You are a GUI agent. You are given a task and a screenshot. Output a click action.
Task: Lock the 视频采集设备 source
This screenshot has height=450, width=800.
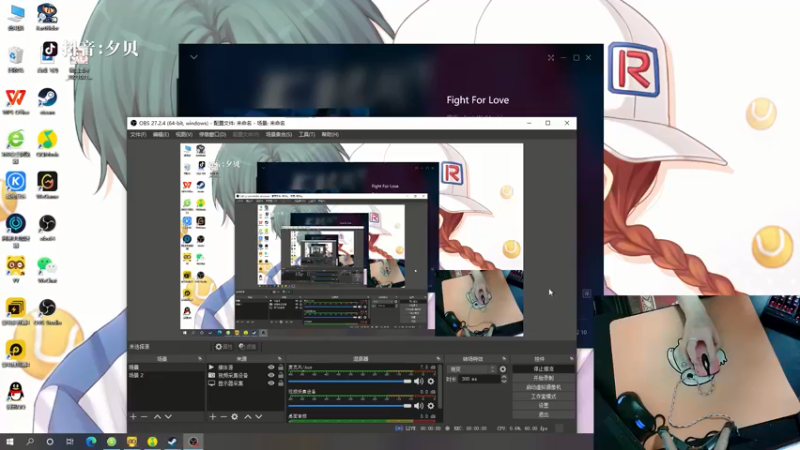281,375
